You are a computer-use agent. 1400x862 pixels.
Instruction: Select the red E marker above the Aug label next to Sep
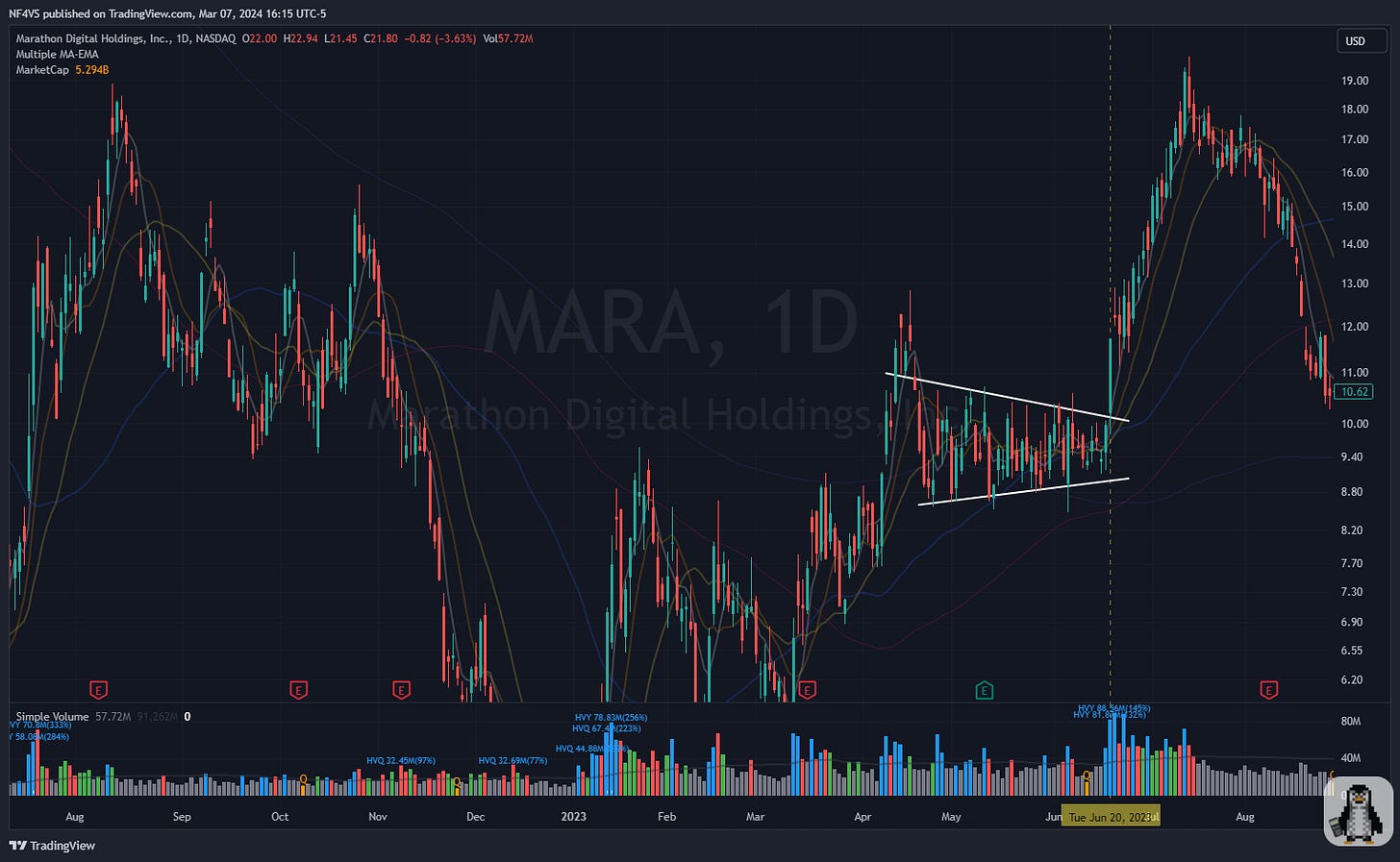[x=97, y=690]
